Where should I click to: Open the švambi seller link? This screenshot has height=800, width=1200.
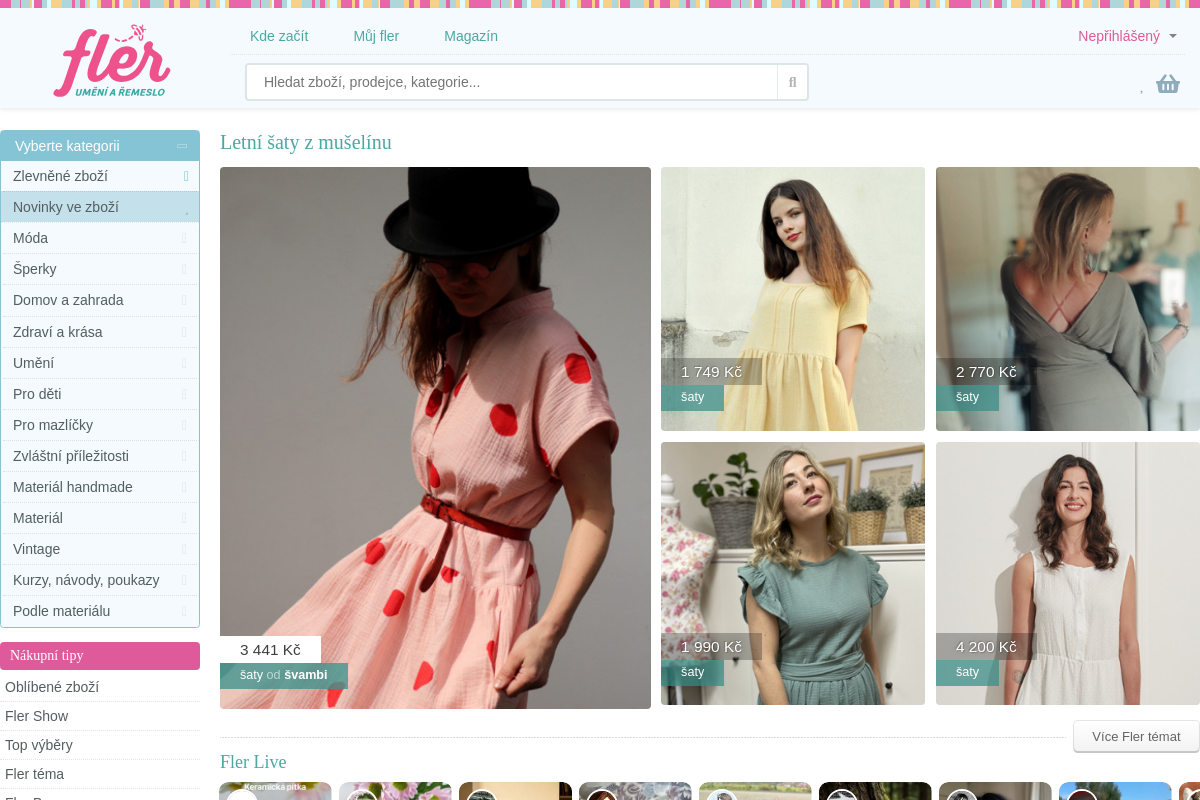(x=306, y=675)
